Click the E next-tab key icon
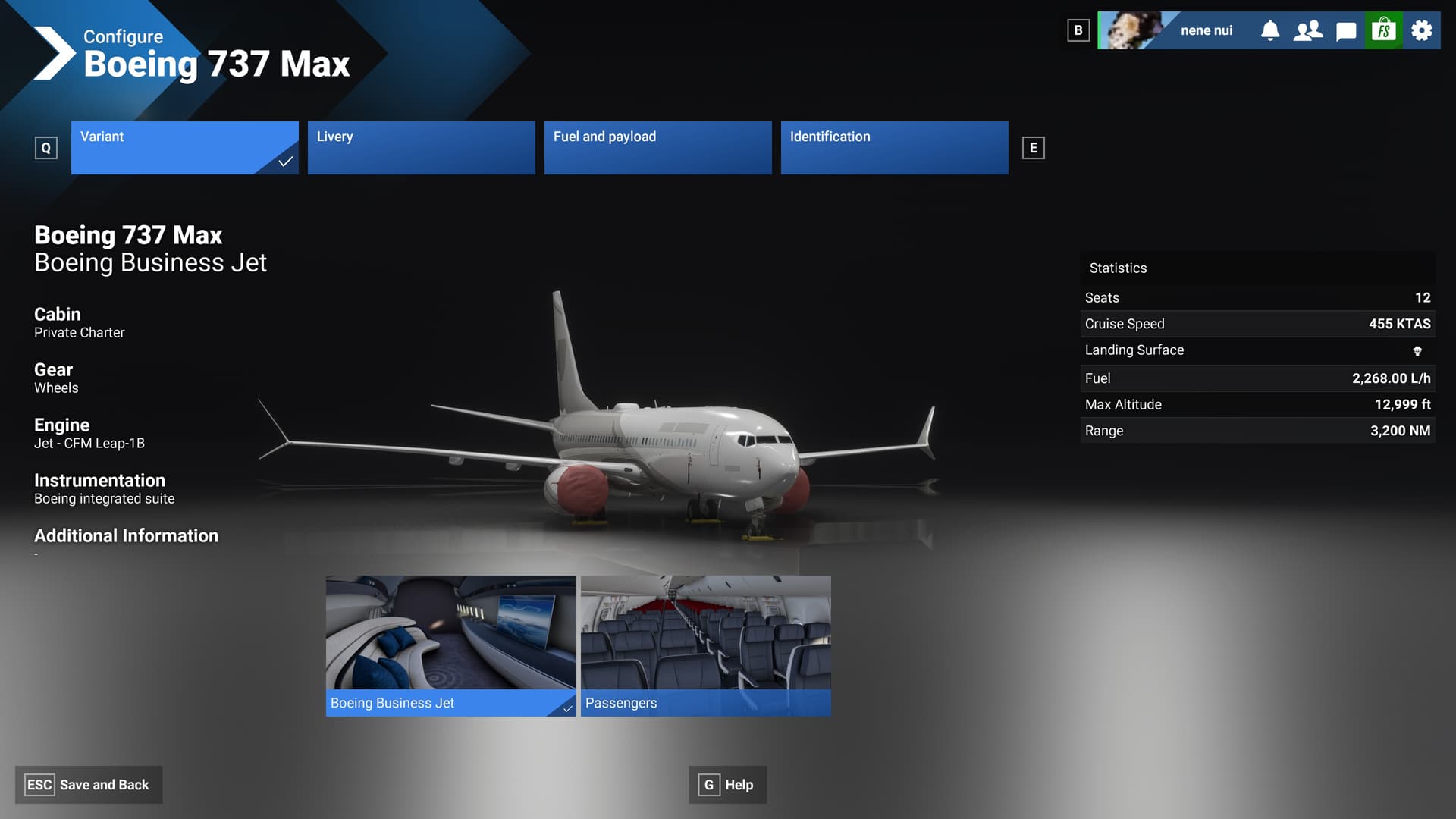 click(1034, 148)
